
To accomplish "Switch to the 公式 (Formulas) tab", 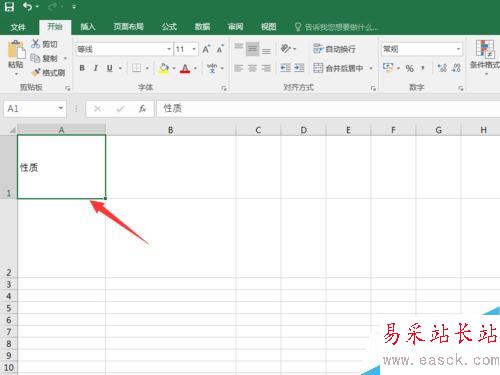I will pos(169,27).
